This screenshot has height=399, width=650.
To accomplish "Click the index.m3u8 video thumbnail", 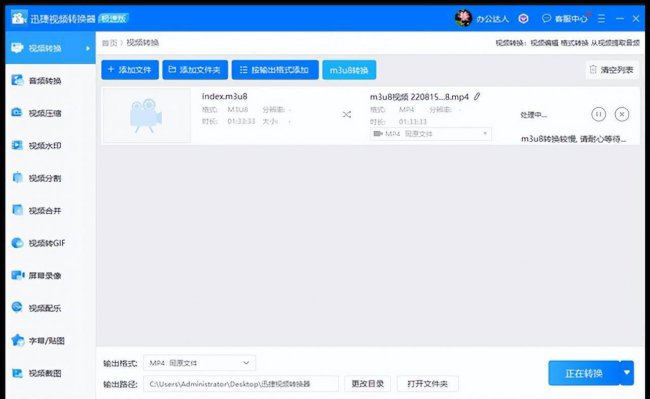I will click(x=146, y=116).
